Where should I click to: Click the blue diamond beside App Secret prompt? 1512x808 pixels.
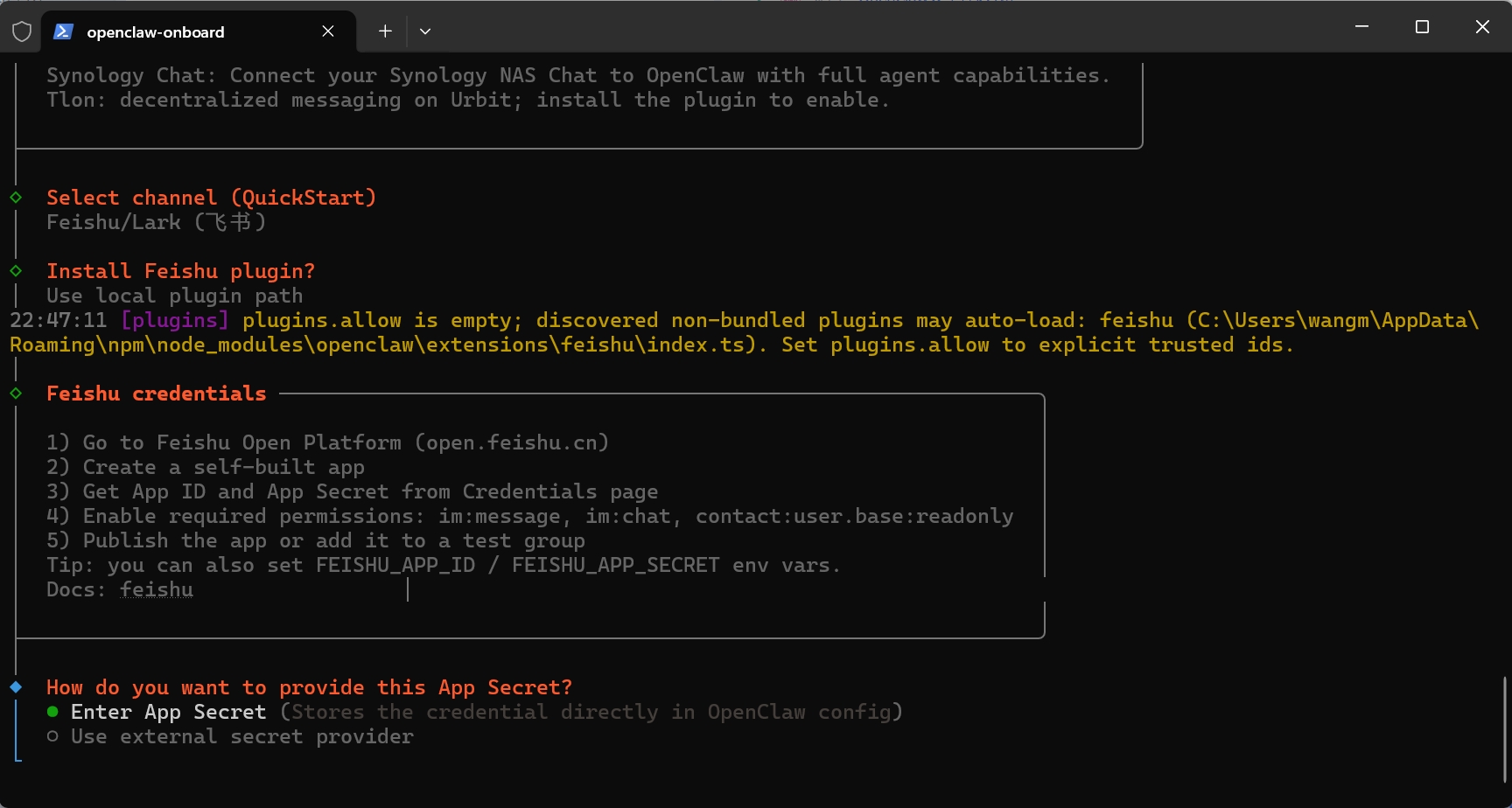click(x=16, y=687)
